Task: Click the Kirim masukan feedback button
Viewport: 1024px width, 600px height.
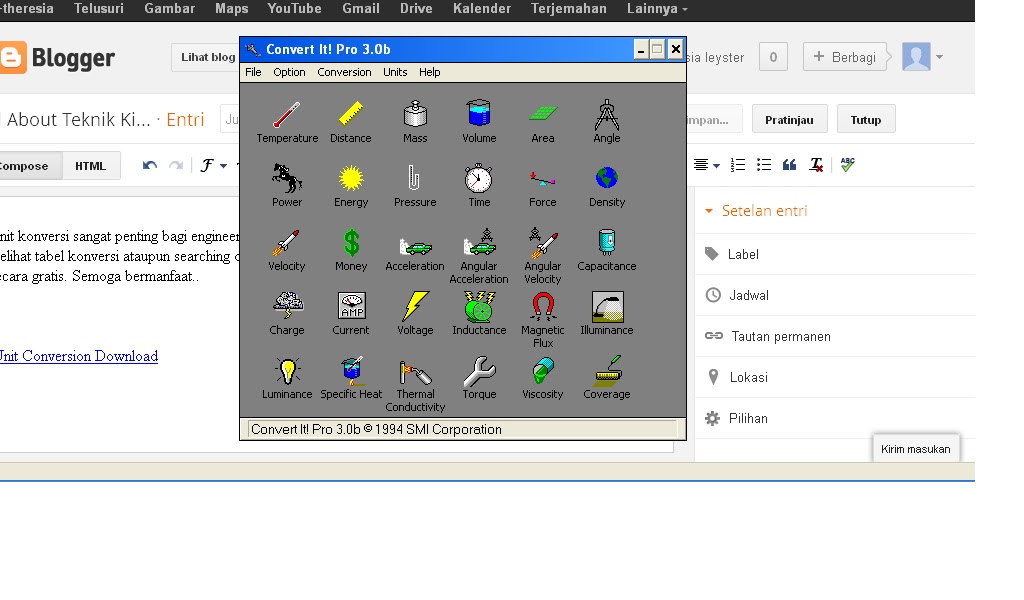Action: [x=916, y=449]
